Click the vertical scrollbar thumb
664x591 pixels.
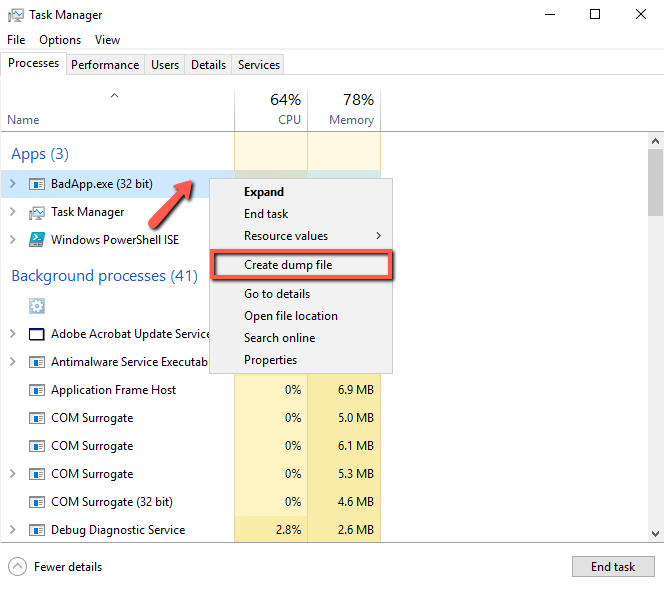[655, 183]
